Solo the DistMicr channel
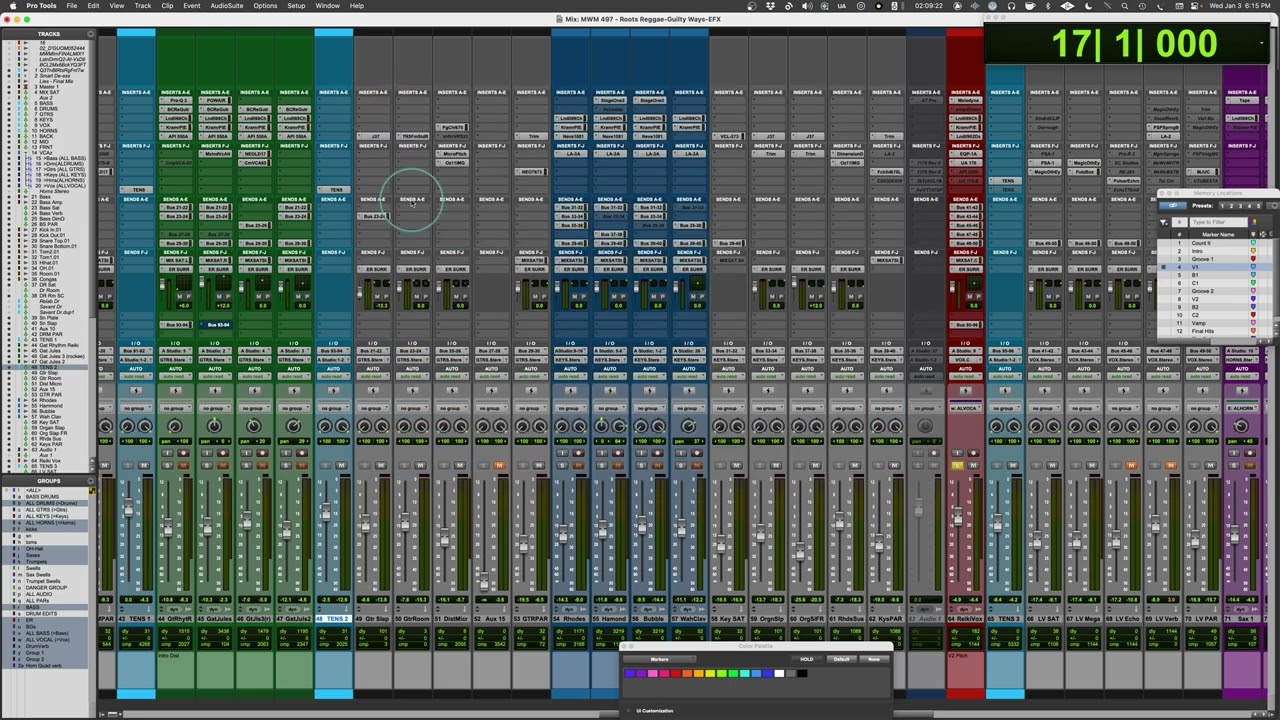The height and width of the screenshot is (720, 1280). [x=444, y=465]
